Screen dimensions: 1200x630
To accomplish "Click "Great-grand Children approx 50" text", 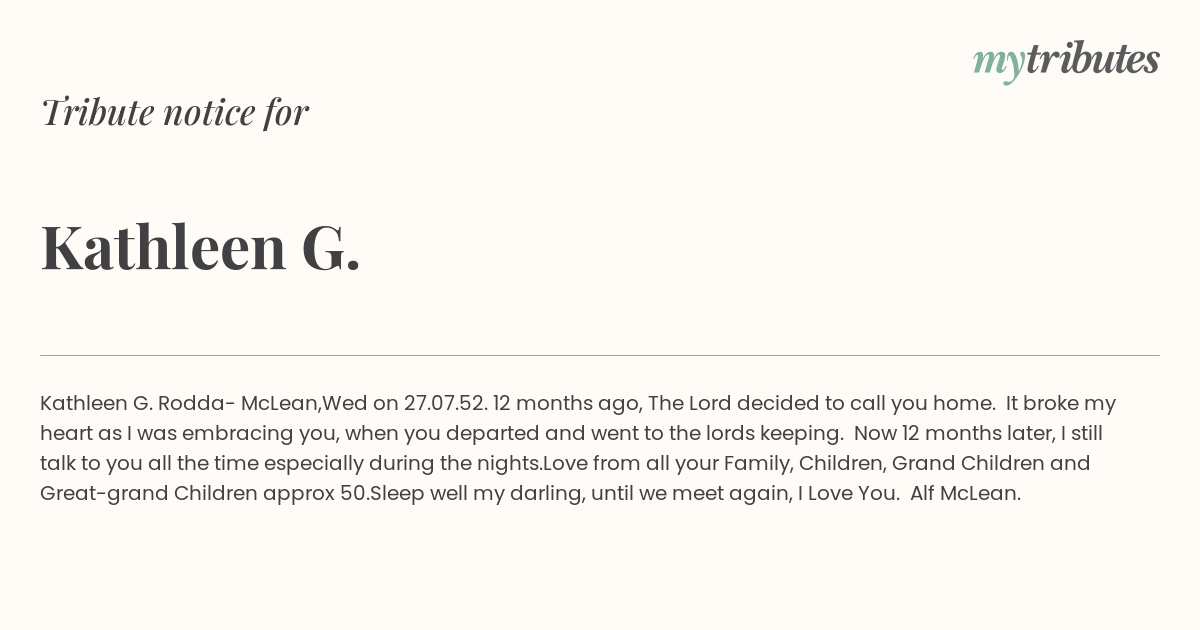I will pyautogui.click(x=204, y=493).
